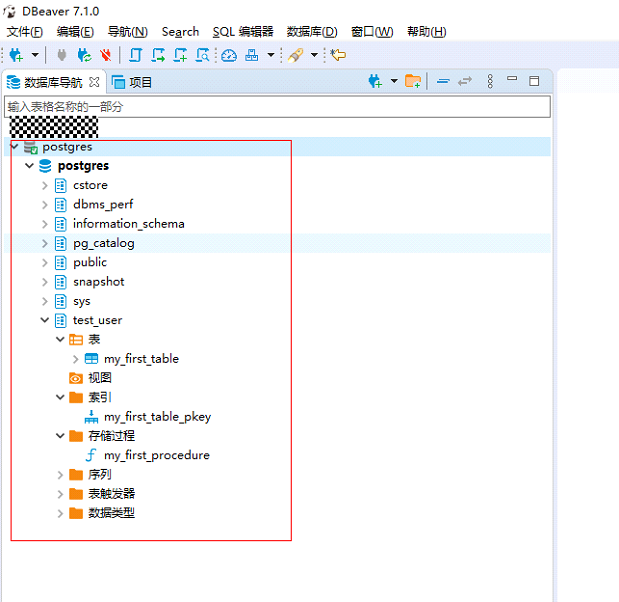The width and height of the screenshot is (619, 602).
Task: Switch to the 项目 tab
Action: 132,82
